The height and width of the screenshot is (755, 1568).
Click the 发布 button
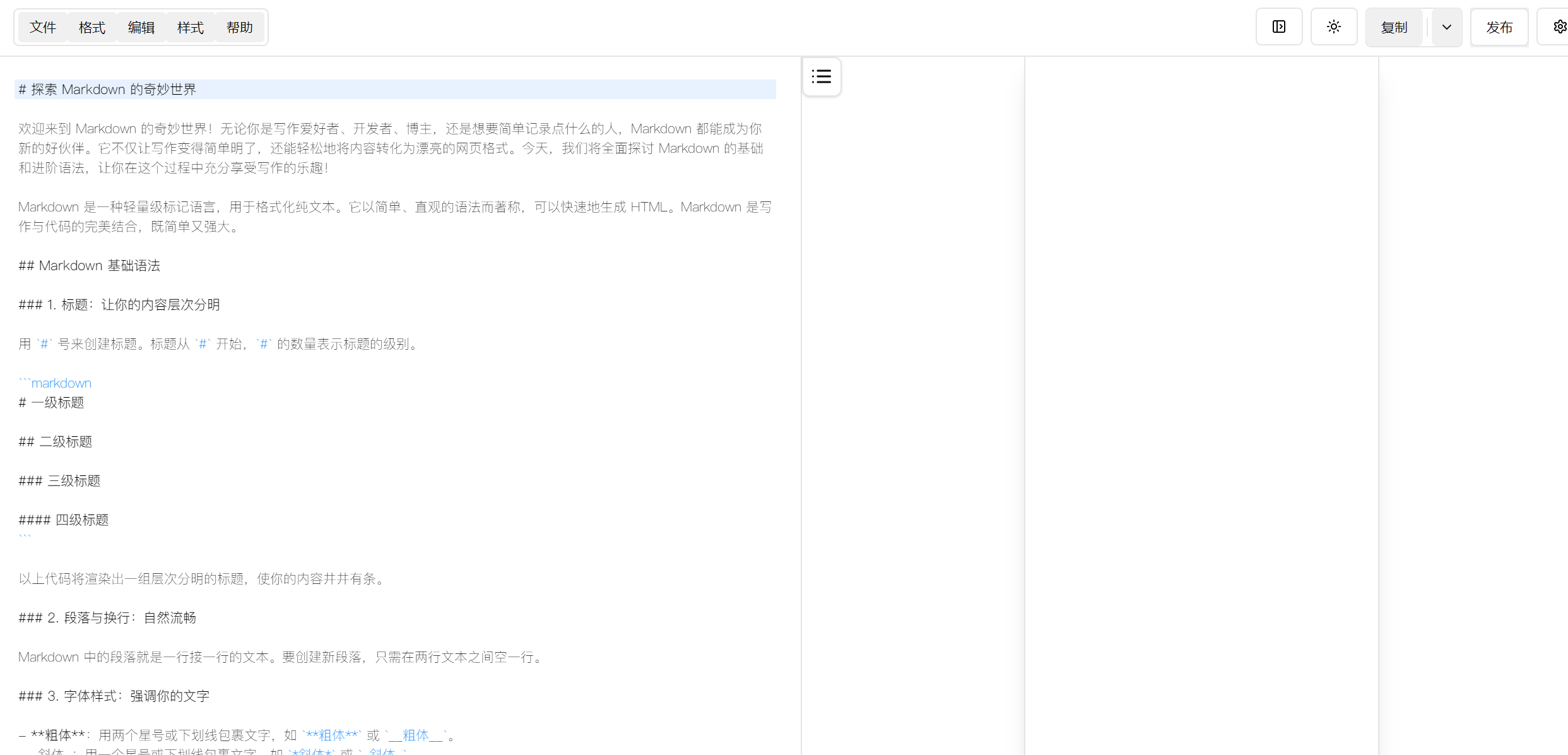[x=1499, y=27]
